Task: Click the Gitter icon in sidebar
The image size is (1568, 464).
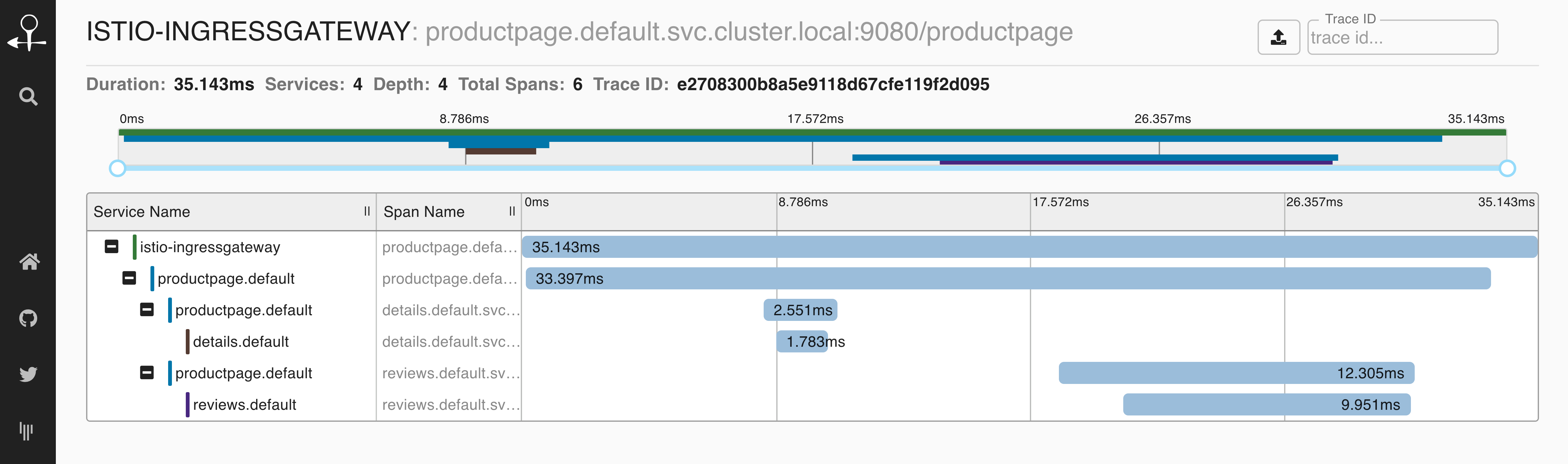Action: (x=26, y=431)
